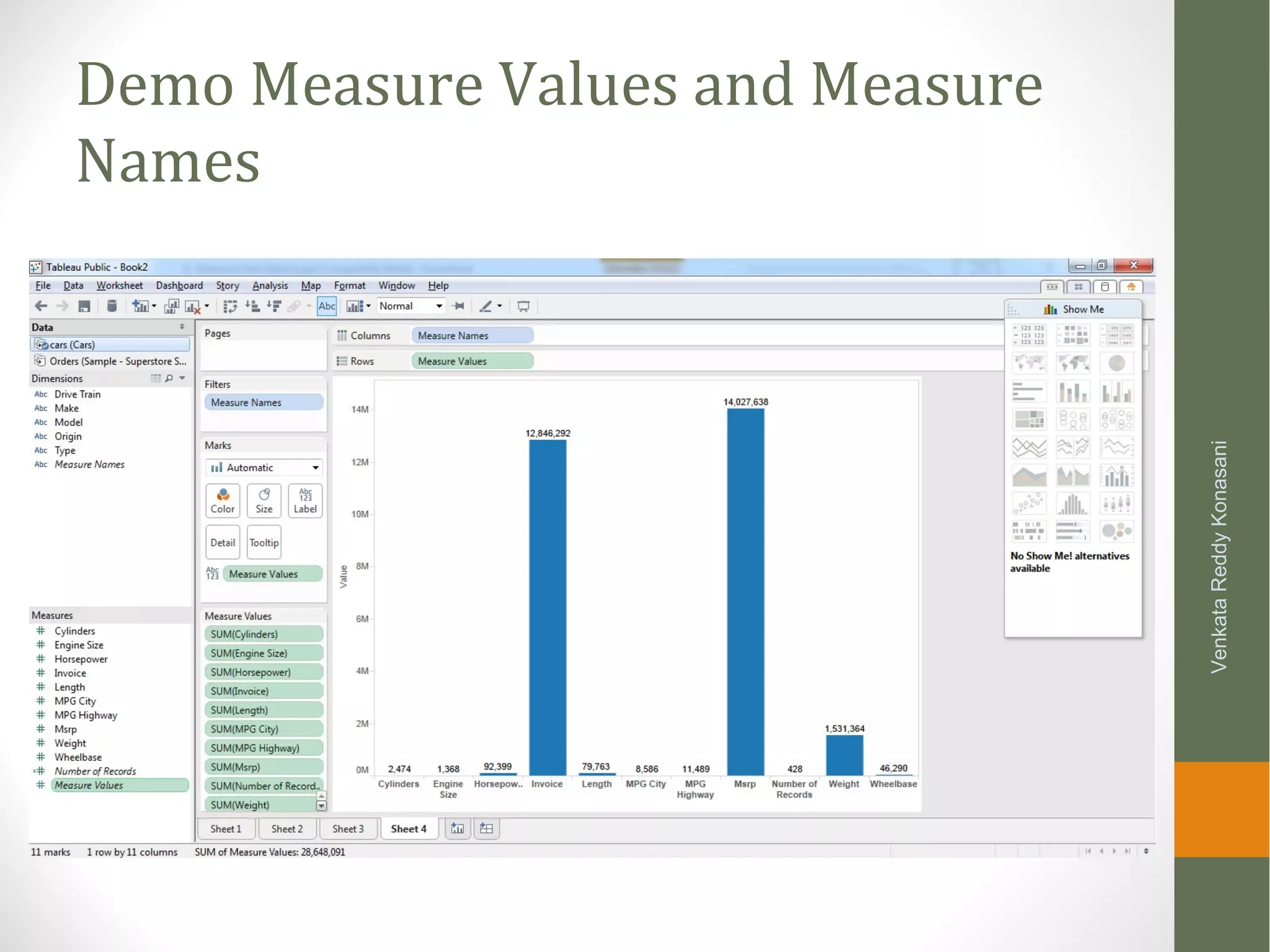Image resolution: width=1270 pixels, height=952 pixels.
Task: Open the File menu
Action: pyautogui.click(x=43, y=285)
